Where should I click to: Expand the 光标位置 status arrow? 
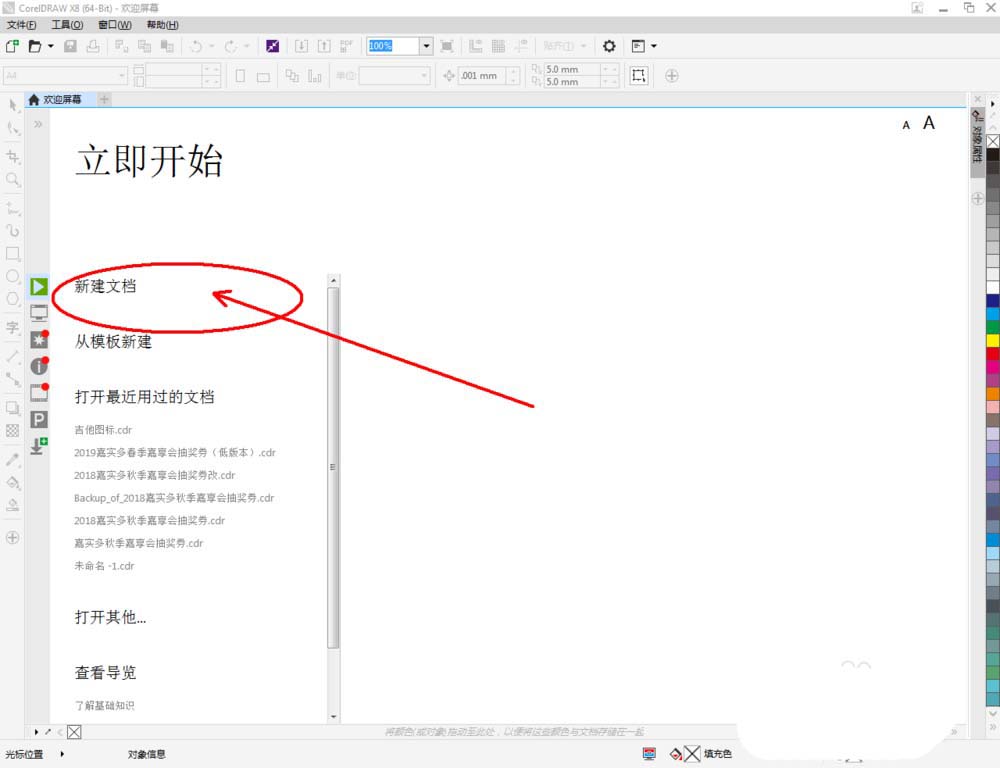point(62,754)
